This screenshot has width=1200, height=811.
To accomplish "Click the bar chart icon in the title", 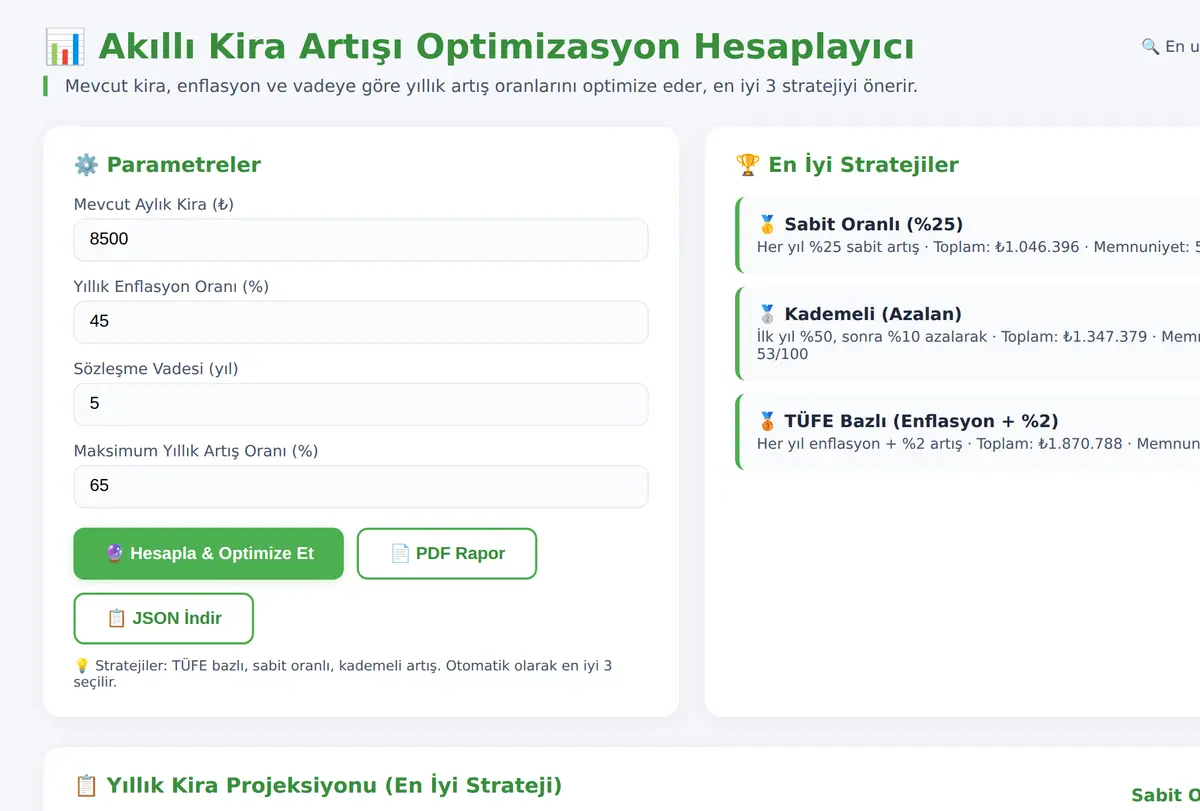I will [65, 47].
